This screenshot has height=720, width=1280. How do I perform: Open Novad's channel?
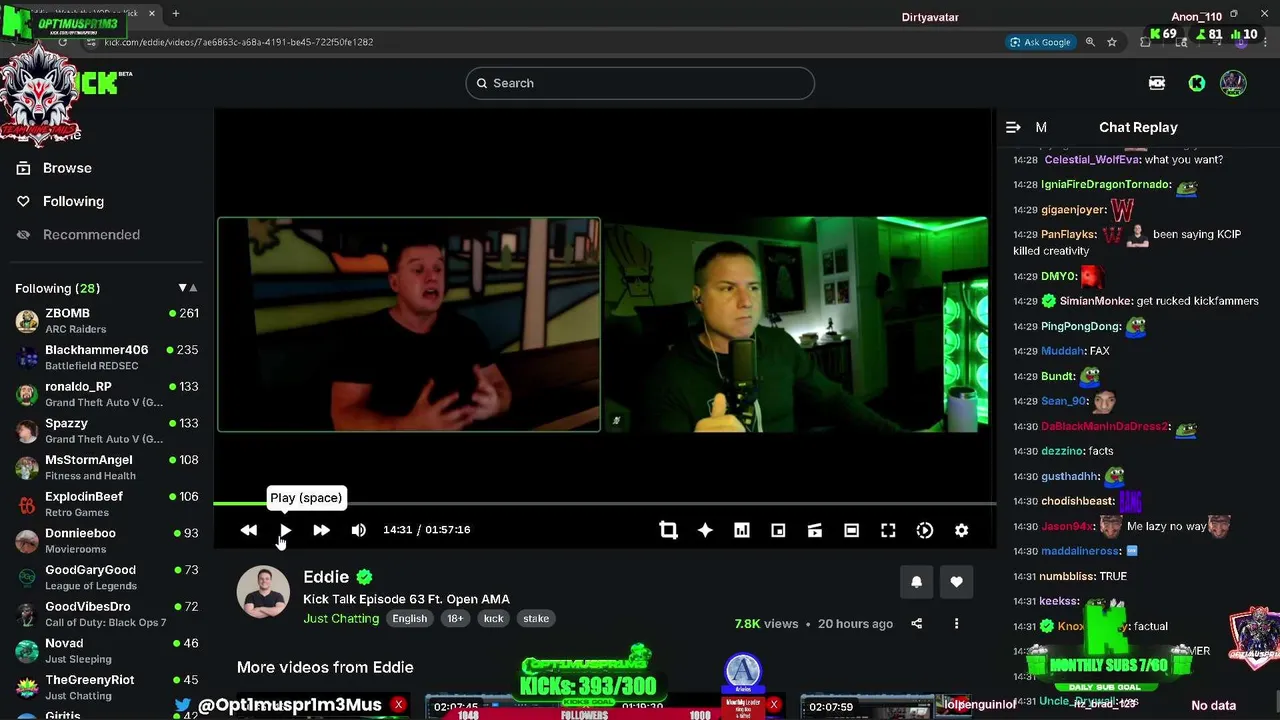click(x=107, y=650)
